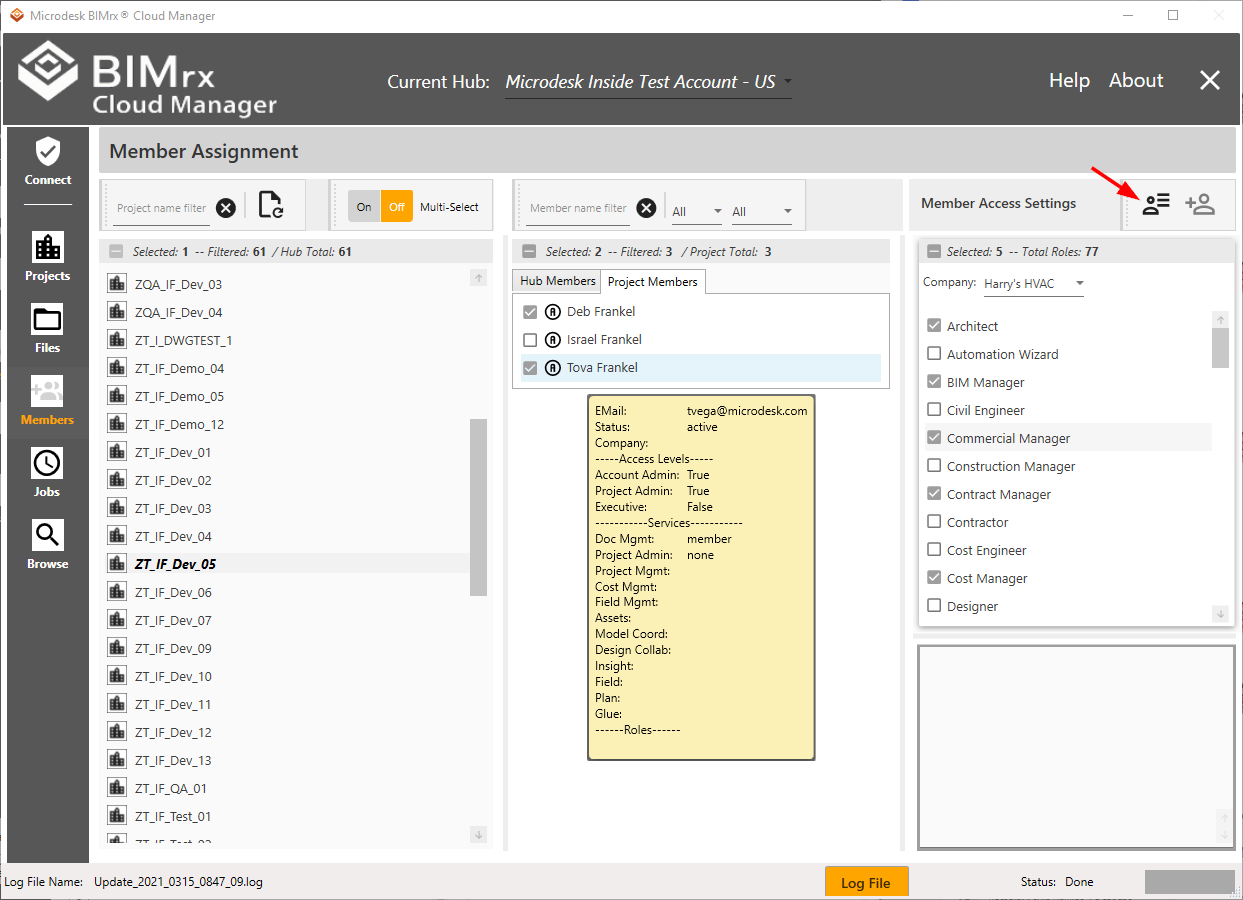
Task: Check the Civil Engineer role
Action: coord(934,410)
